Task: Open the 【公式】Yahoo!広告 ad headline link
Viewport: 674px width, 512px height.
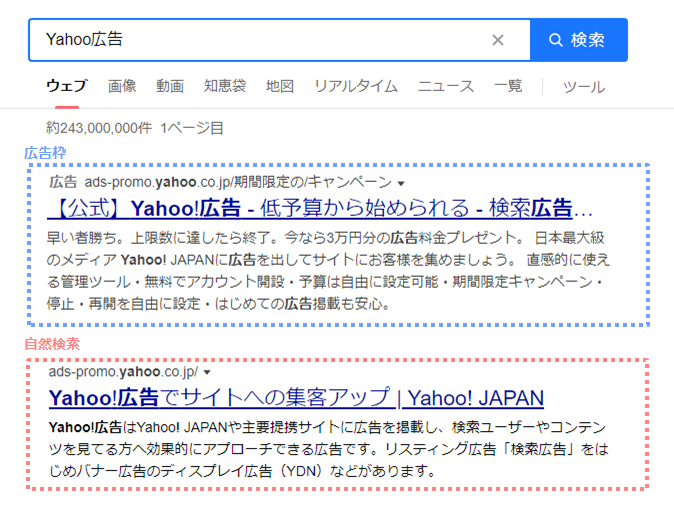Action: 320,208
